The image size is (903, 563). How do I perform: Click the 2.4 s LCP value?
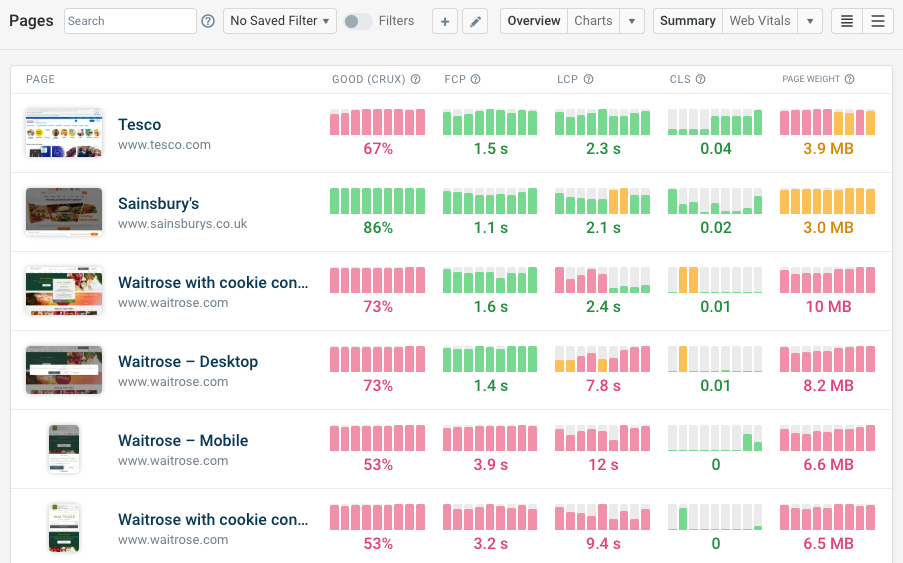603,307
